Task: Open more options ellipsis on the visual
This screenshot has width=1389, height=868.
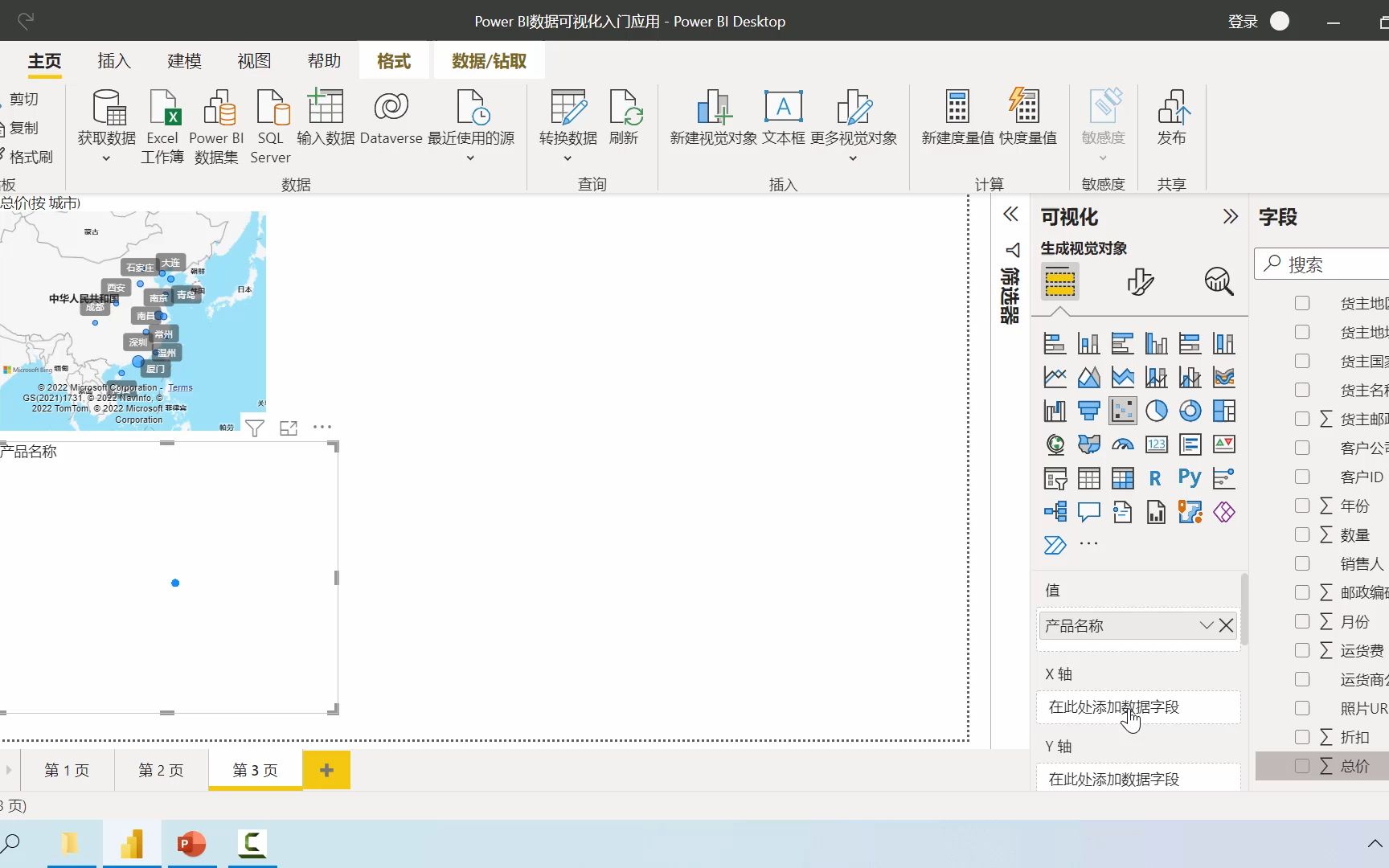Action: pyautogui.click(x=322, y=427)
